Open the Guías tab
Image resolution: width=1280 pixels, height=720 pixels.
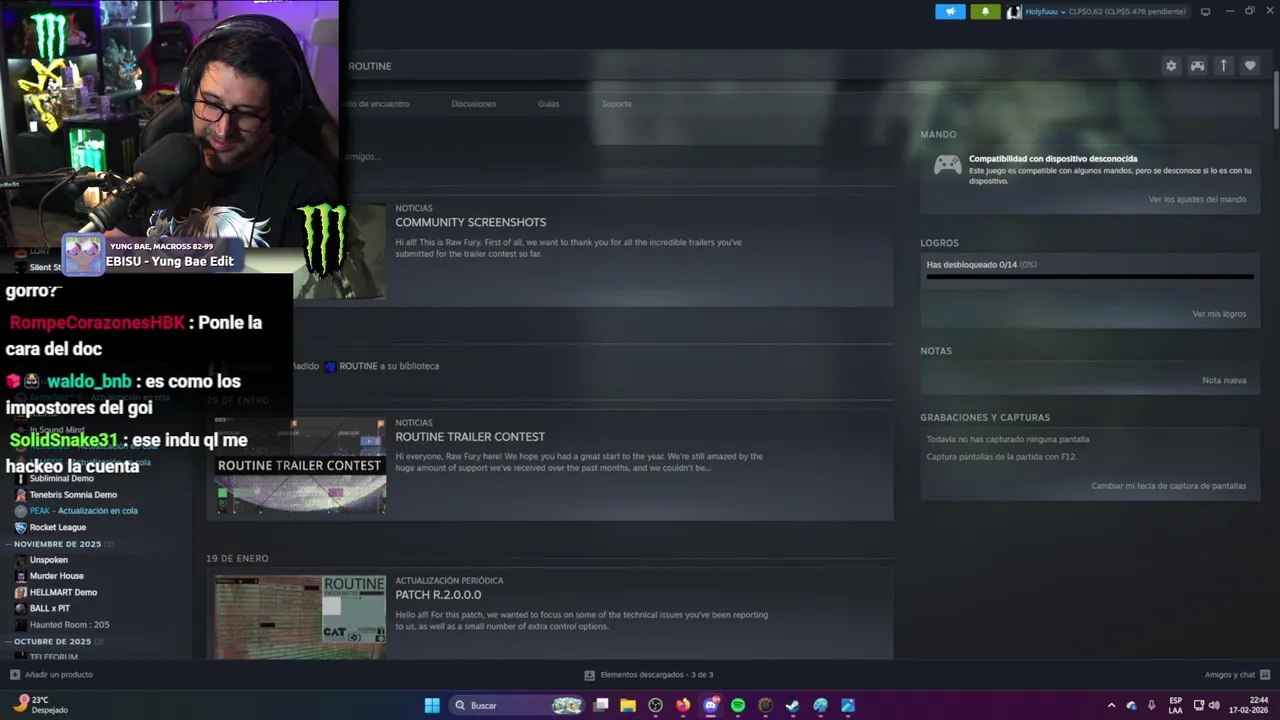[548, 104]
